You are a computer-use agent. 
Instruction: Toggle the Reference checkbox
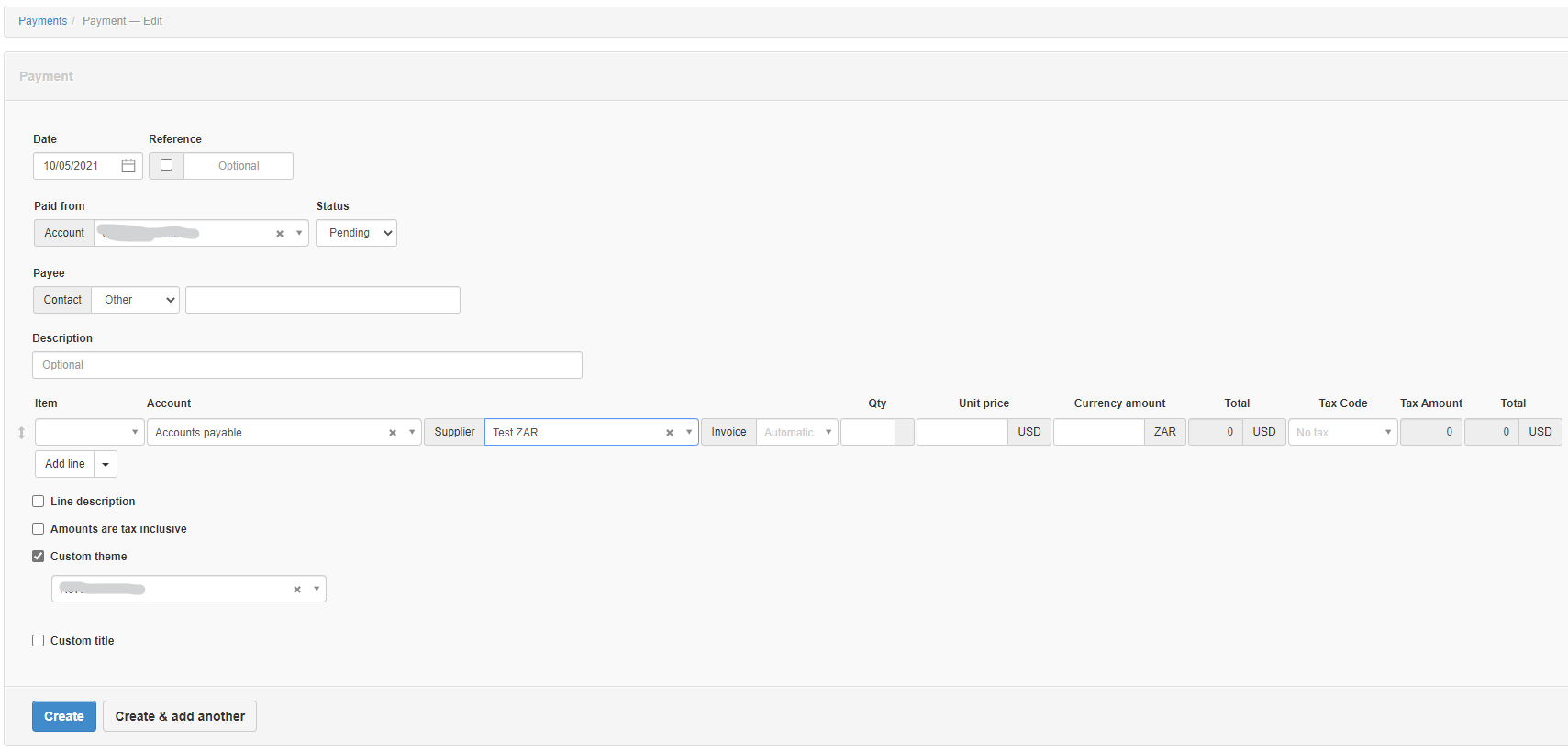pos(166,165)
